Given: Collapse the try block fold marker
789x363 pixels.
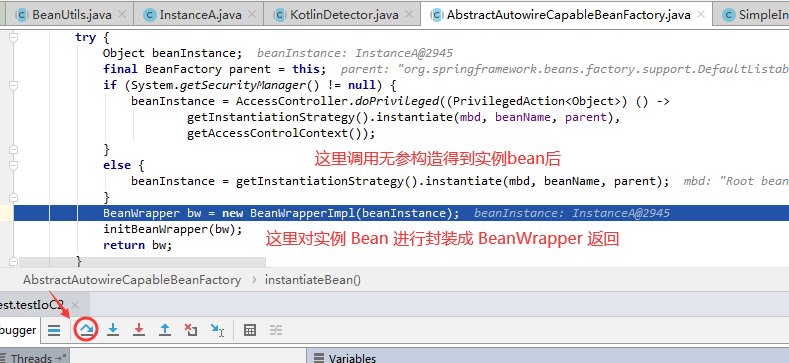Looking at the screenshot, I should (14, 37).
